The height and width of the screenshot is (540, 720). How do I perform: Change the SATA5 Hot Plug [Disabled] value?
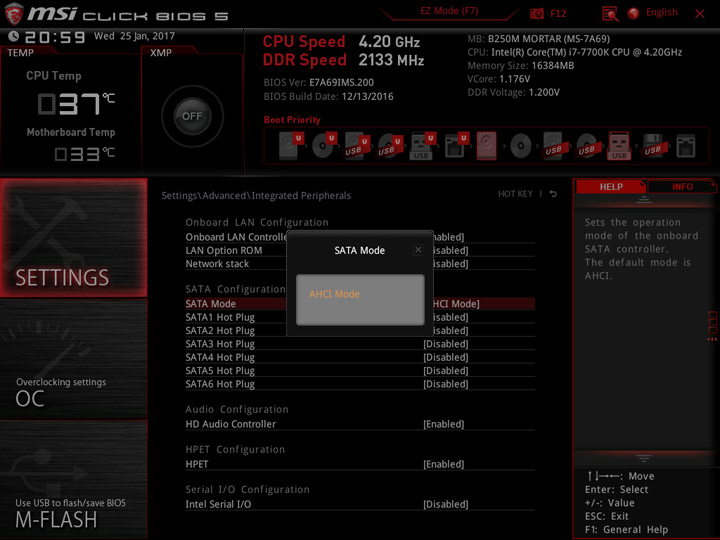(x=445, y=371)
